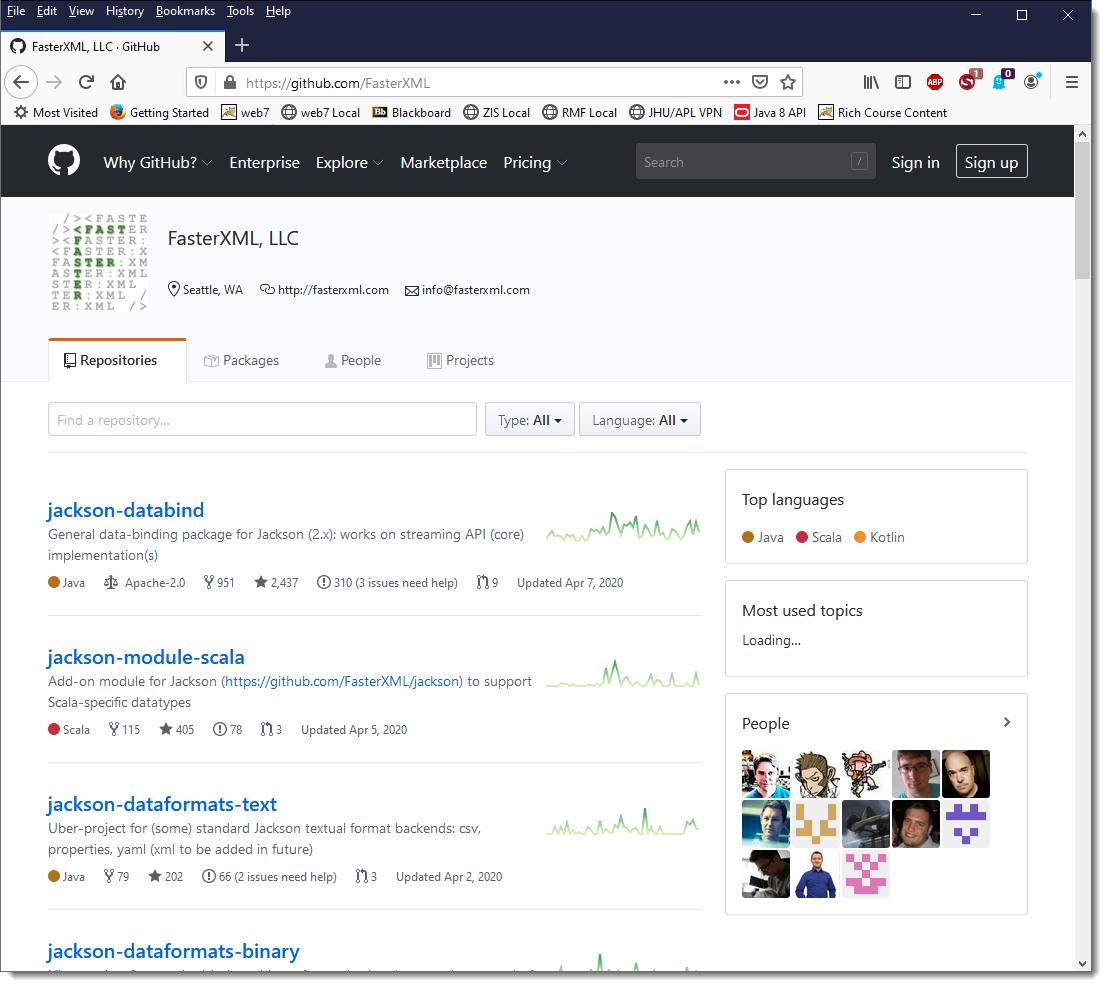The height and width of the screenshot is (987, 1107).
Task: Open the History menu
Action: click(x=125, y=11)
